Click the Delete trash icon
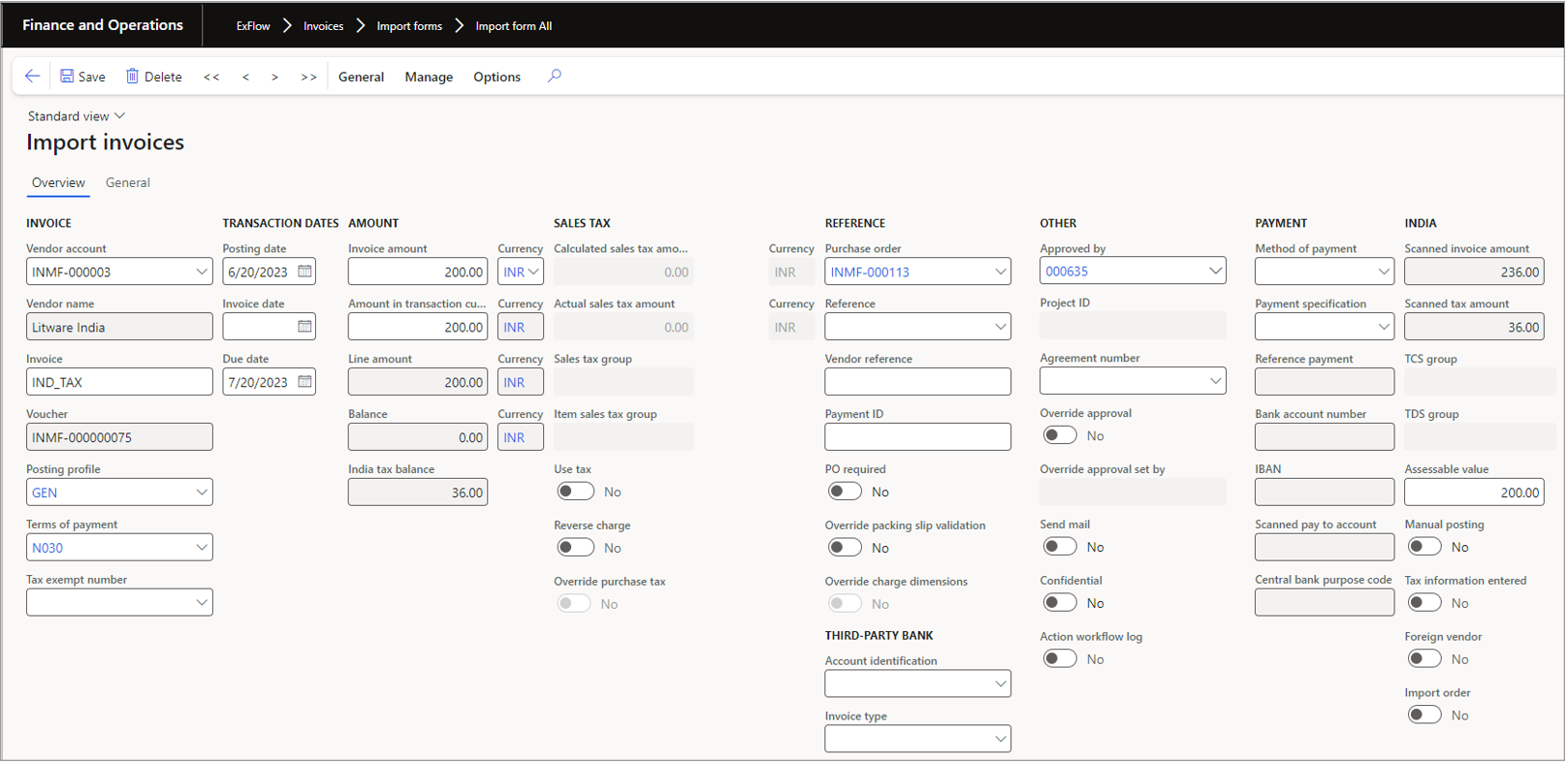 point(133,77)
